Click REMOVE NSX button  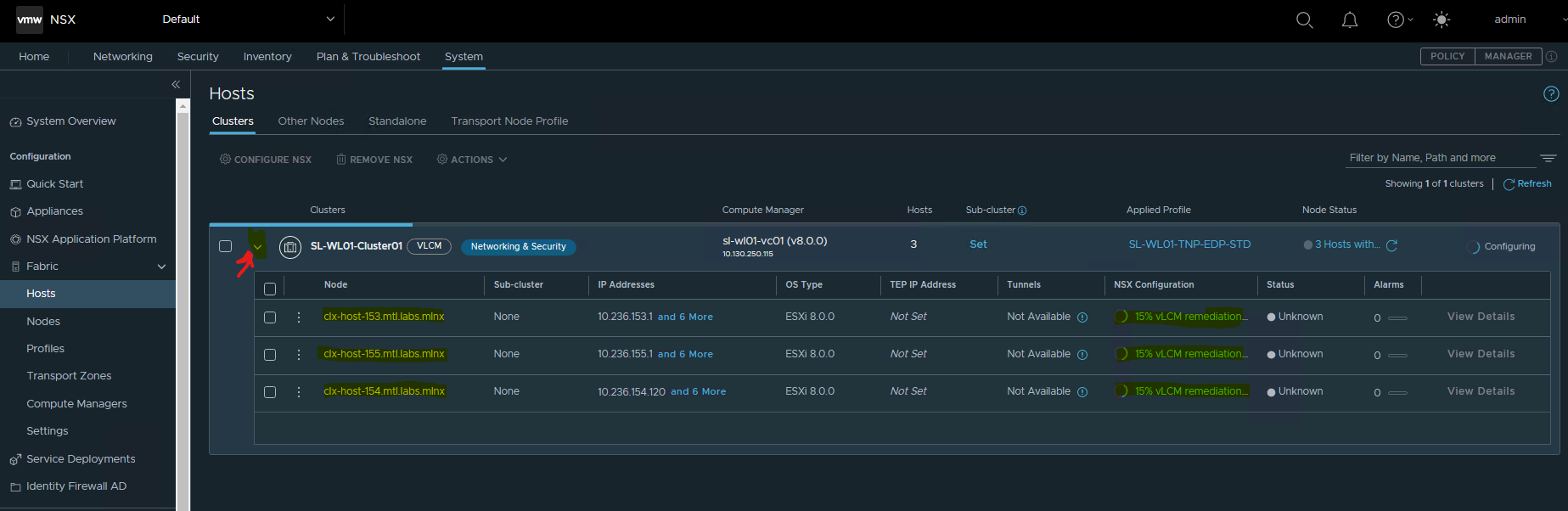[x=374, y=160]
